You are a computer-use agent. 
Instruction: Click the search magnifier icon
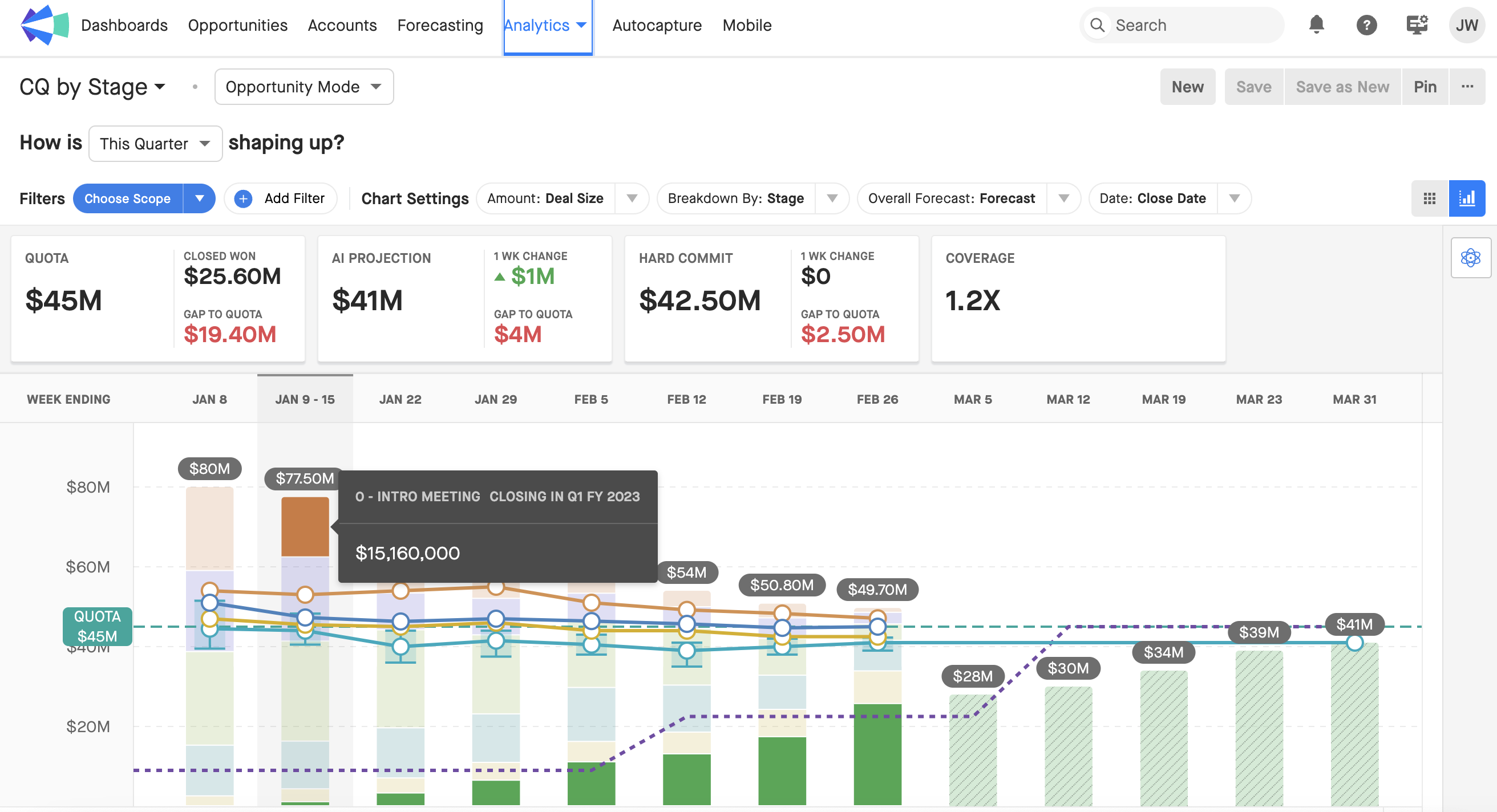coord(1097,25)
